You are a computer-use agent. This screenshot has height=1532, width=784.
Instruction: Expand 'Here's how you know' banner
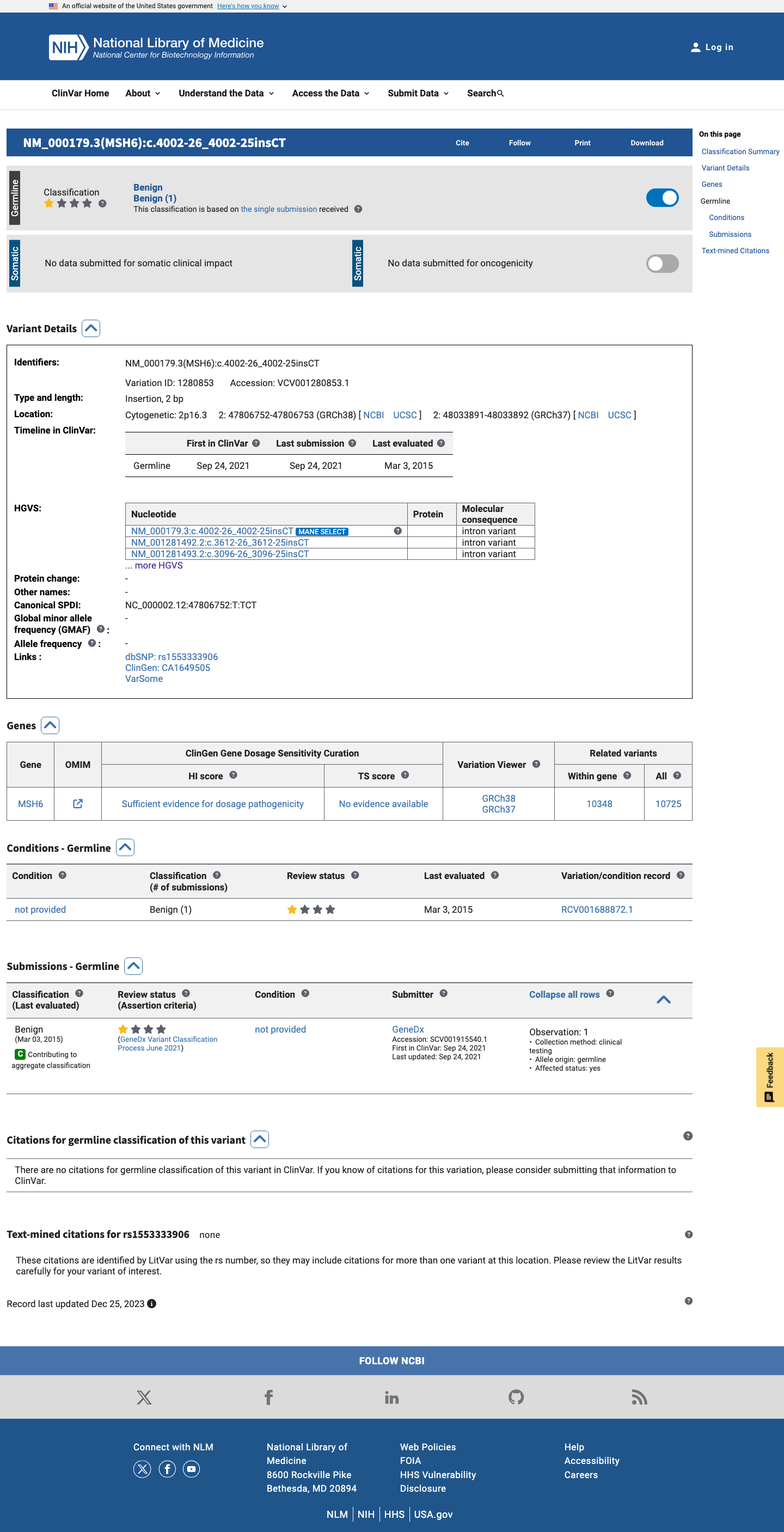[x=252, y=6]
